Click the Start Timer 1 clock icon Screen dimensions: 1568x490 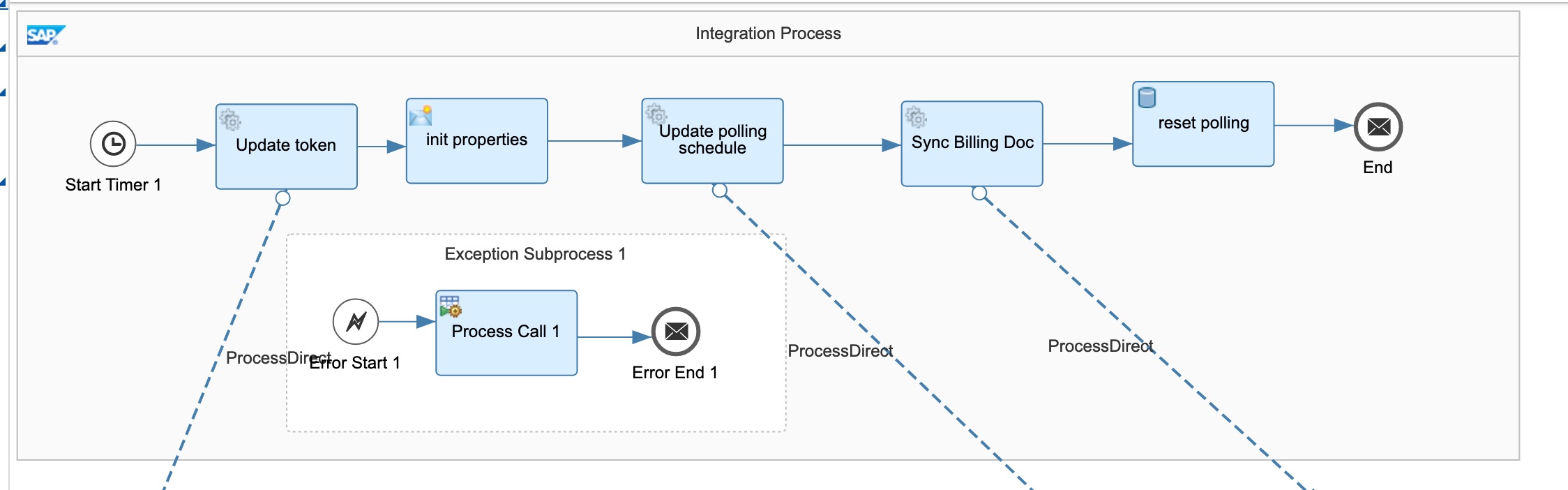pyautogui.click(x=113, y=144)
